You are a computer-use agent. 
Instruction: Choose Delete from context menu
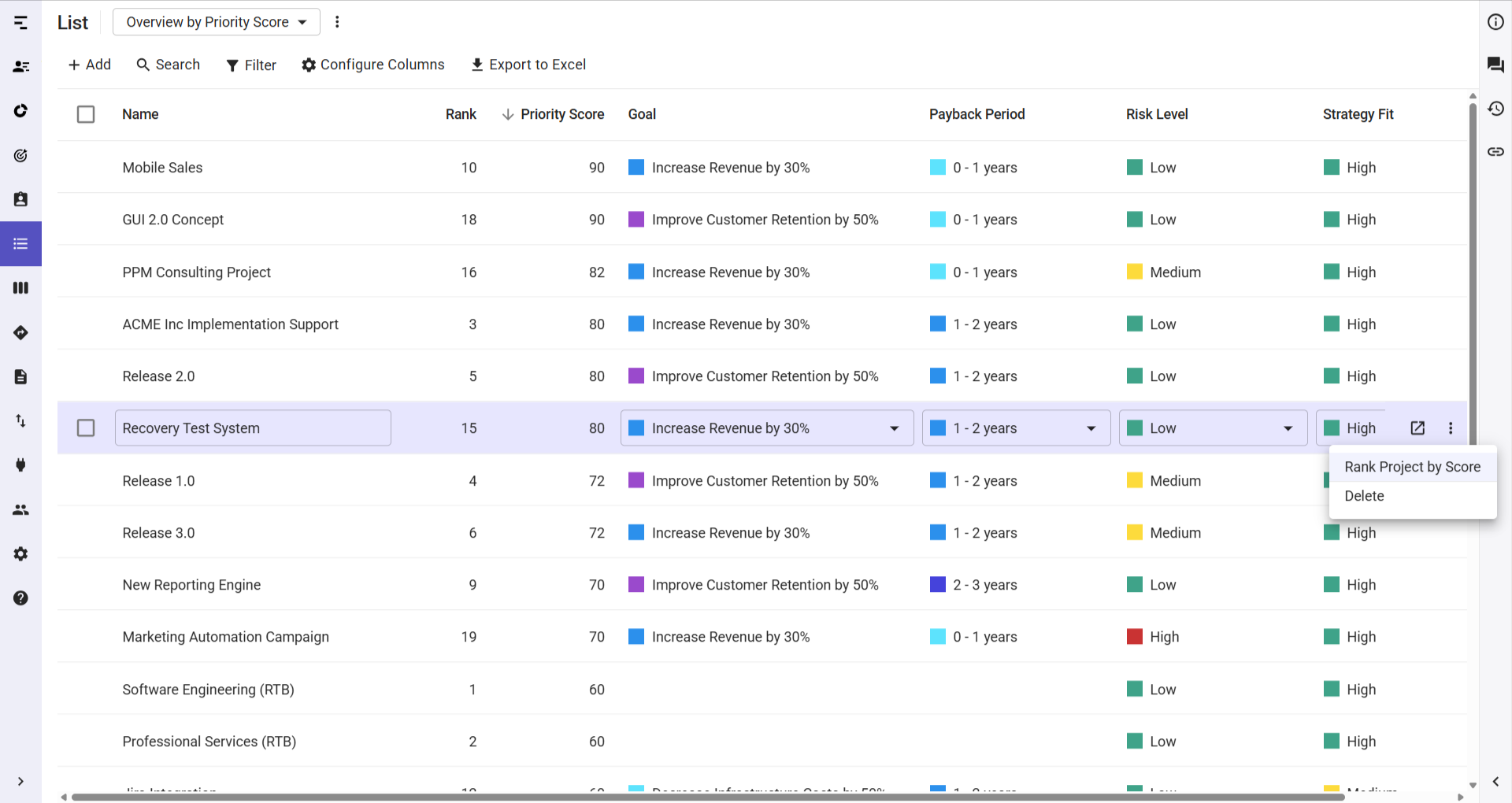click(x=1412, y=496)
